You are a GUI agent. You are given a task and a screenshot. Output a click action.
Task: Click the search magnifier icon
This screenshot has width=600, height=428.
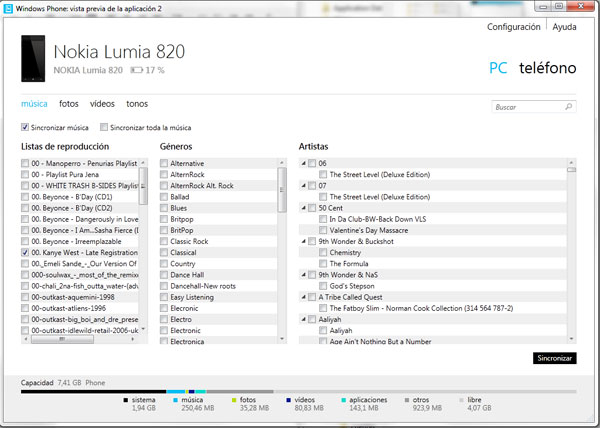pyautogui.click(x=569, y=107)
